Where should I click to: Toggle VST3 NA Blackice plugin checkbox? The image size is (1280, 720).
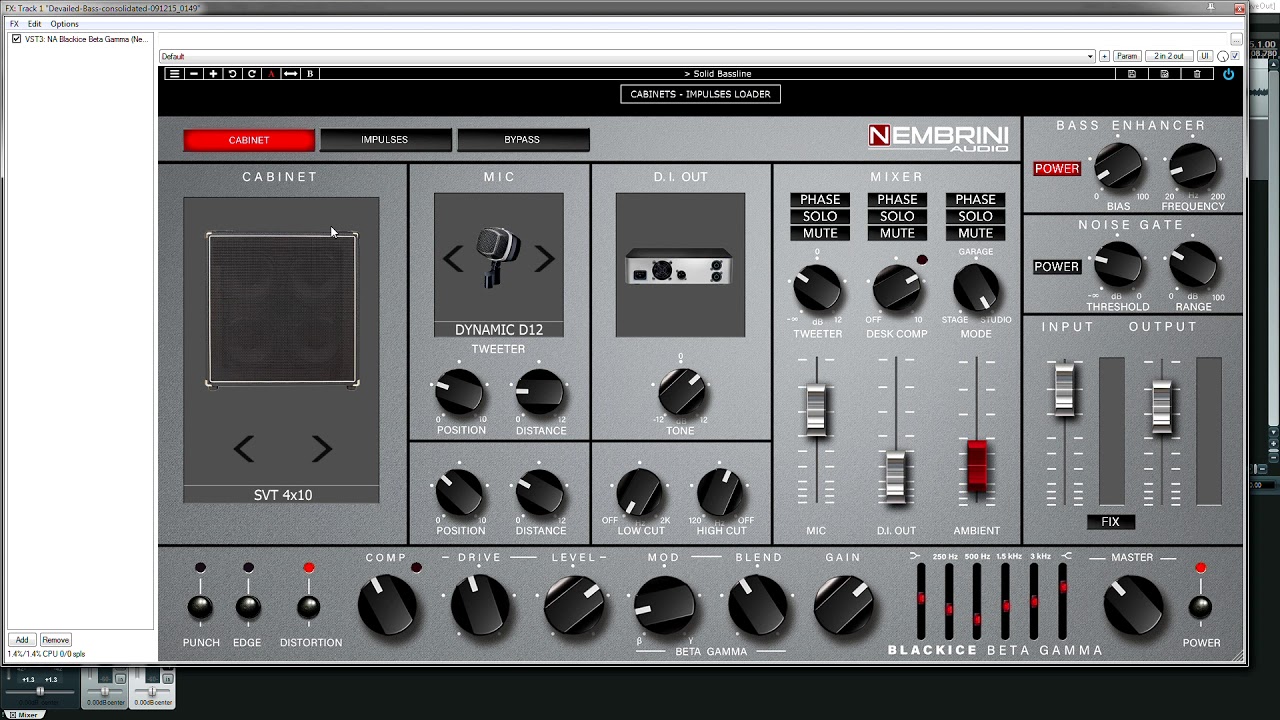[16, 39]
